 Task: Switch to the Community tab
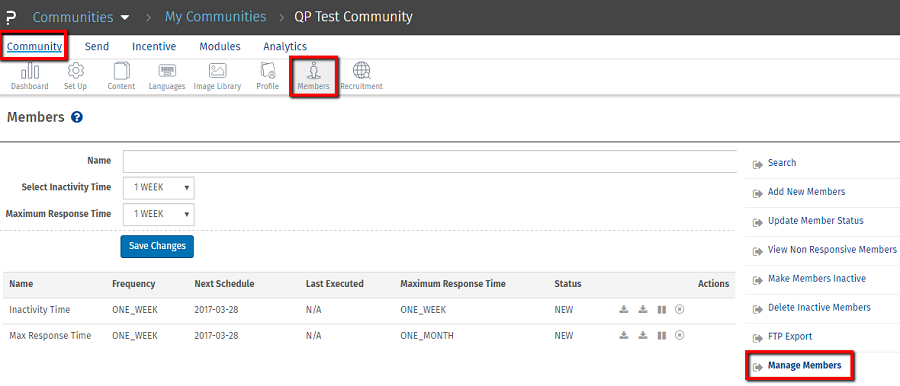pos(34,47)
